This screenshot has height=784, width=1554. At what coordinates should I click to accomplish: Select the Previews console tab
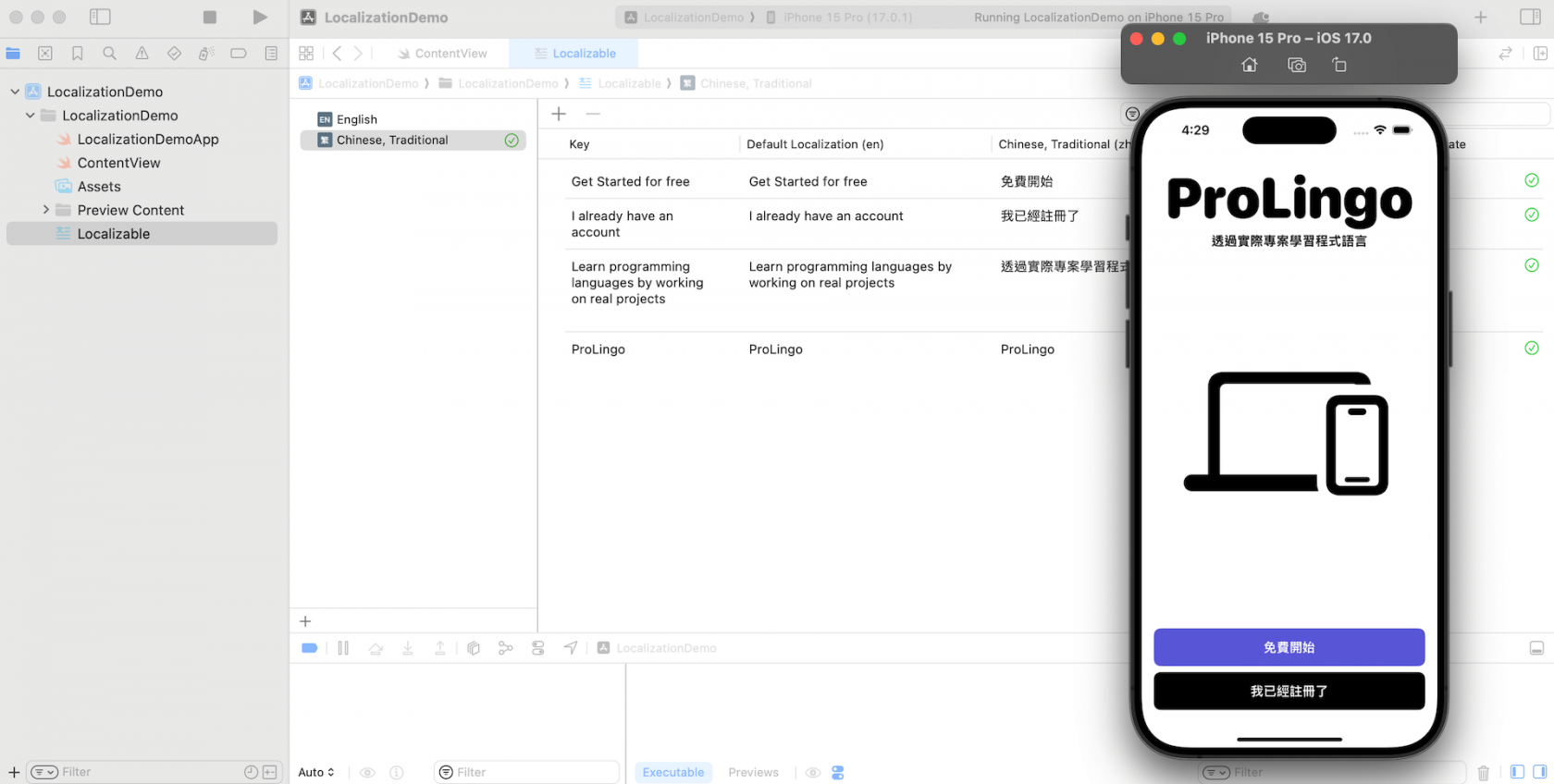pos(753,772)
